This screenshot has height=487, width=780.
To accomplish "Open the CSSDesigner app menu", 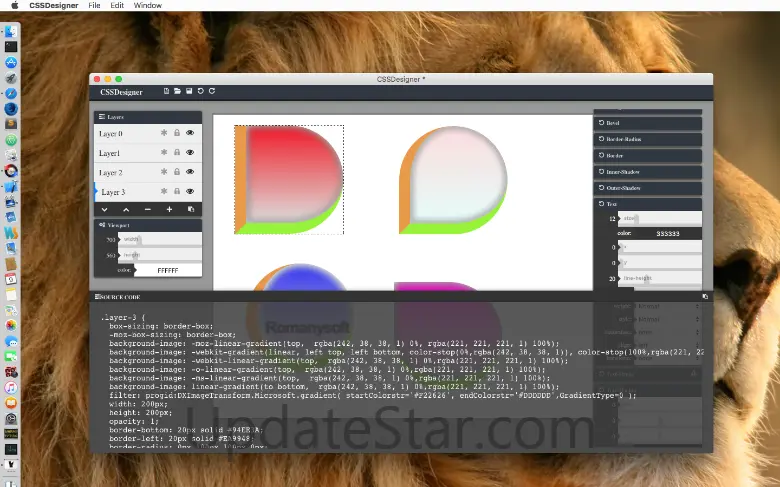I will (x=54, y=5).
